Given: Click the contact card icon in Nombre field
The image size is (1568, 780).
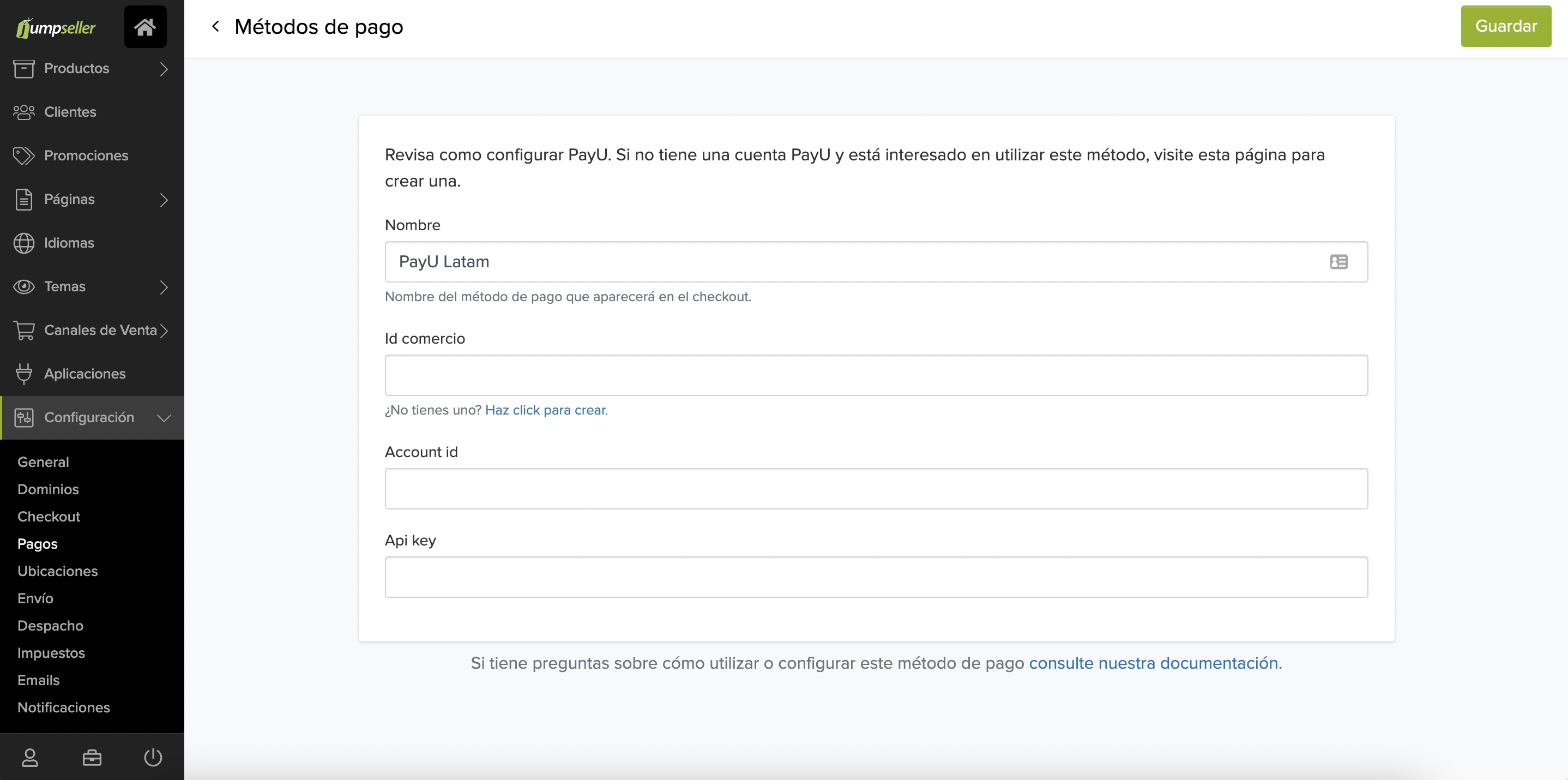Looking at the screenshot, I should pyautogui.click(x=1338, y=262).
